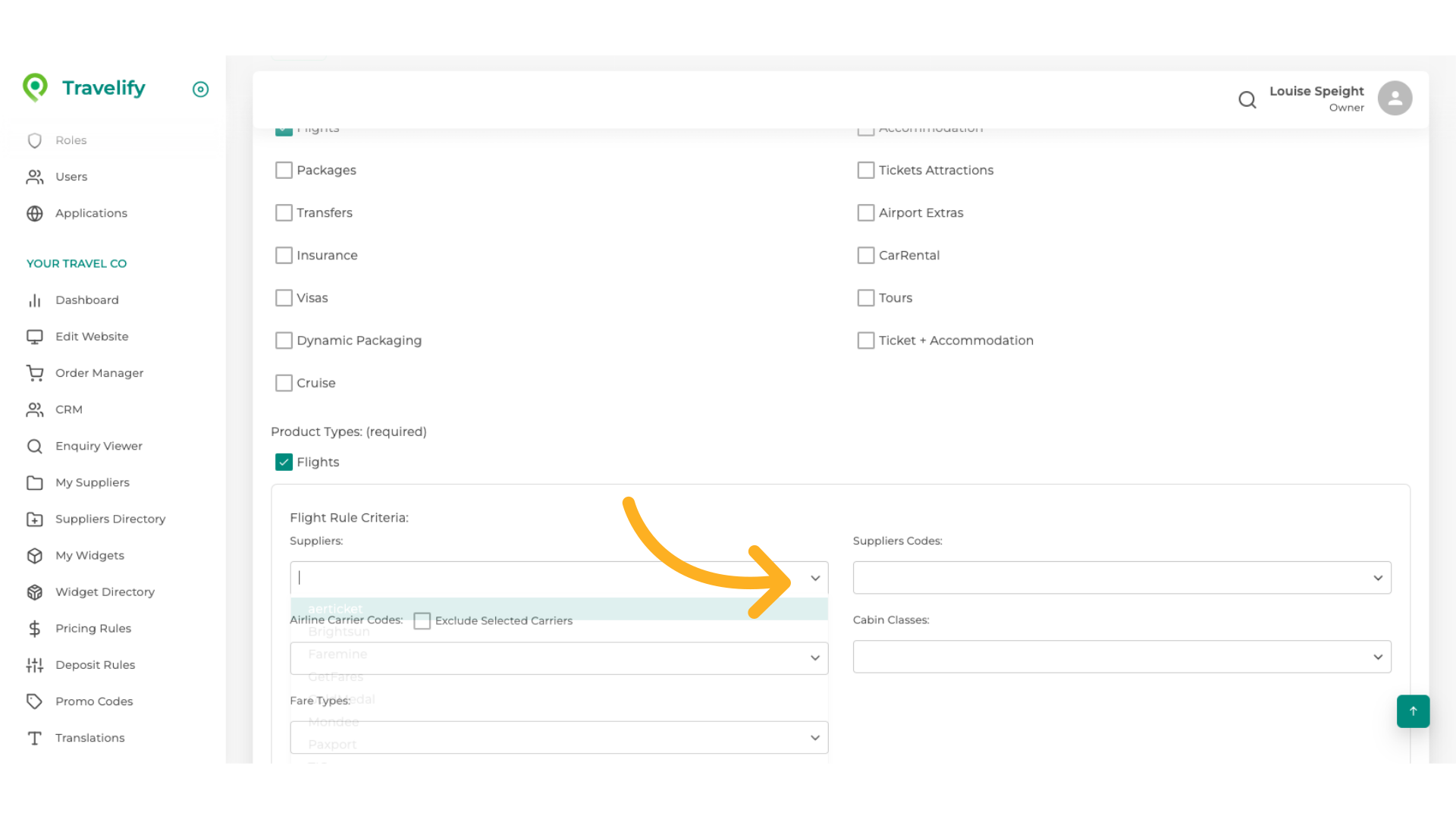Expand the Fare Types dropdown
Screen dimensions: 1456x819
click(x=815, y=737)
